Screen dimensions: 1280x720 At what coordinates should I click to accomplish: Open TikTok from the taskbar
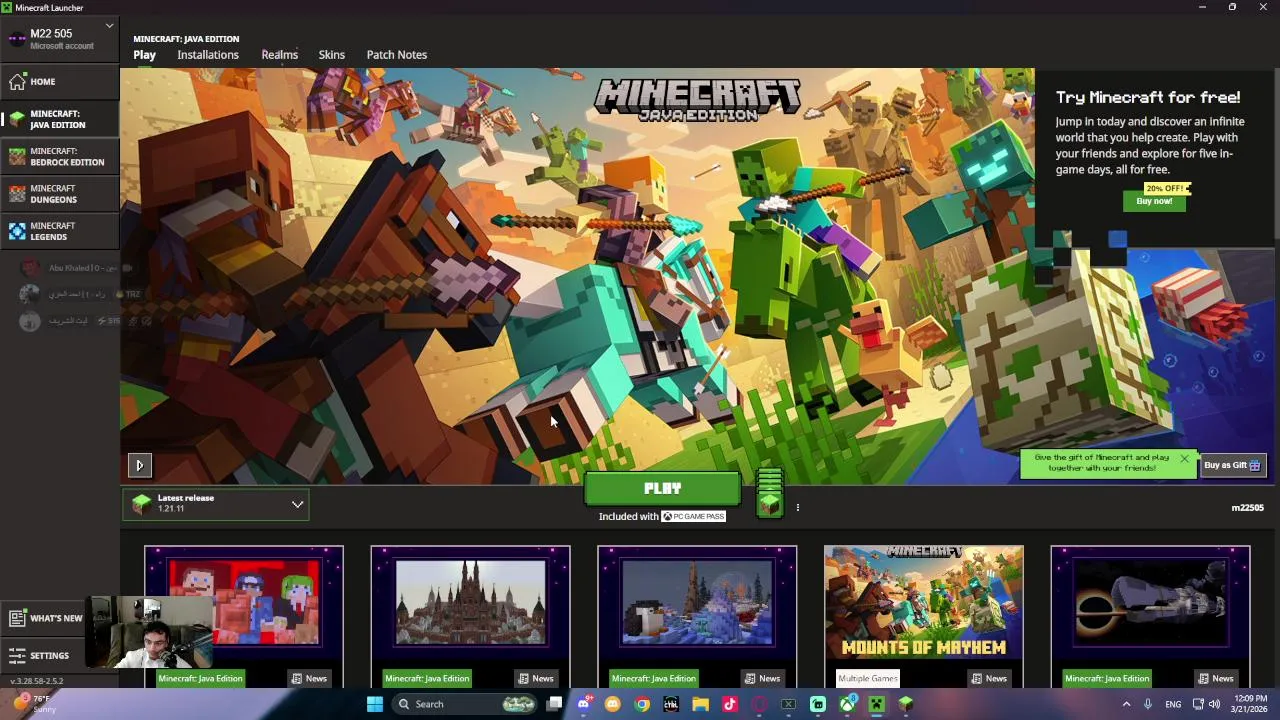pyautogui.click(x=729, y=704)
